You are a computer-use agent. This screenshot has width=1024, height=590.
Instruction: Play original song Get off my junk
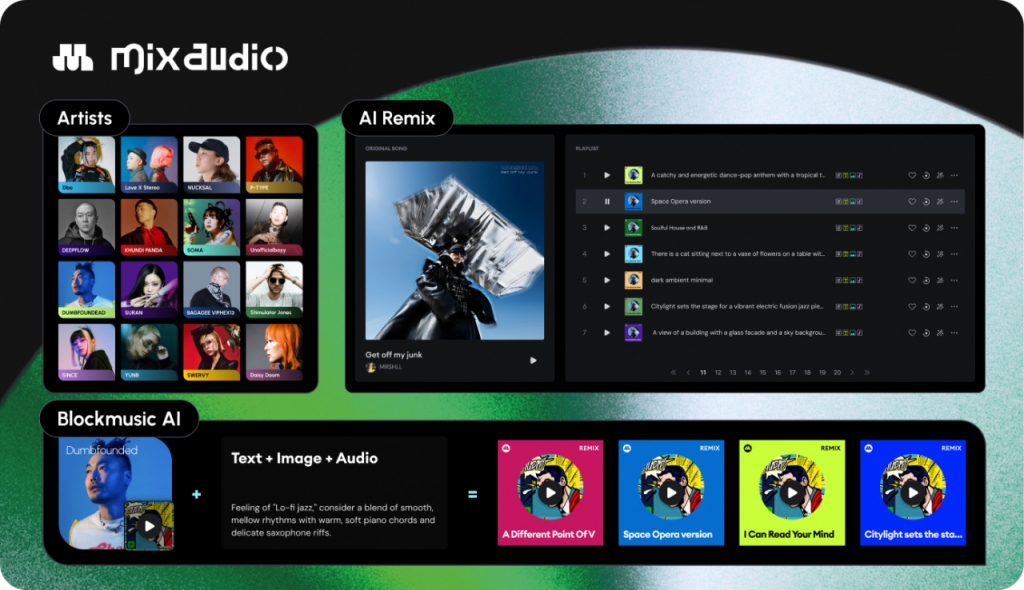click(534, 360)
